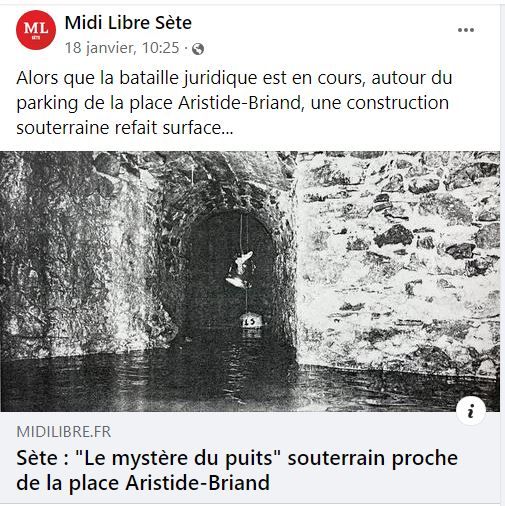Viewport: 505px width, 506px height.
Task: Open the article preview tunnel photo
Action: point(250,281)
